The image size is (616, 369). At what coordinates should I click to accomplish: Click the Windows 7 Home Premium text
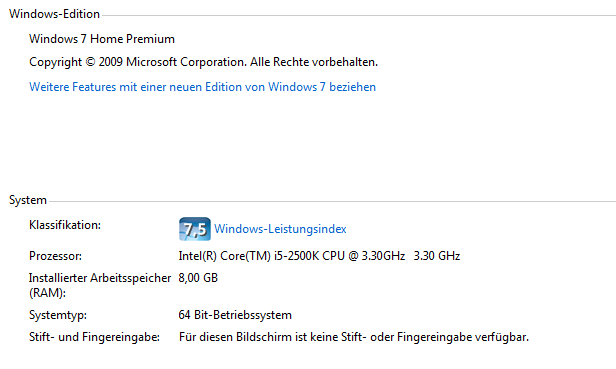point(102,39)
